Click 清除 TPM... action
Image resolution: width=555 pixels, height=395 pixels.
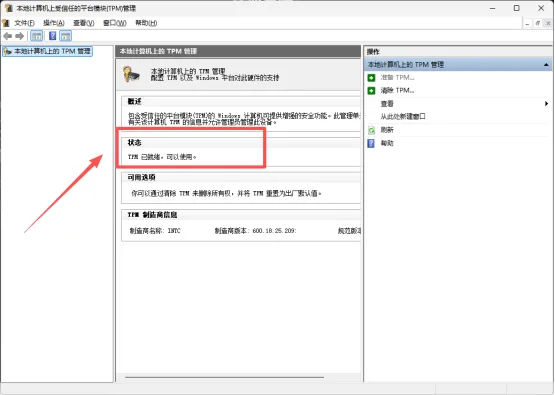[x=397, y=91]
